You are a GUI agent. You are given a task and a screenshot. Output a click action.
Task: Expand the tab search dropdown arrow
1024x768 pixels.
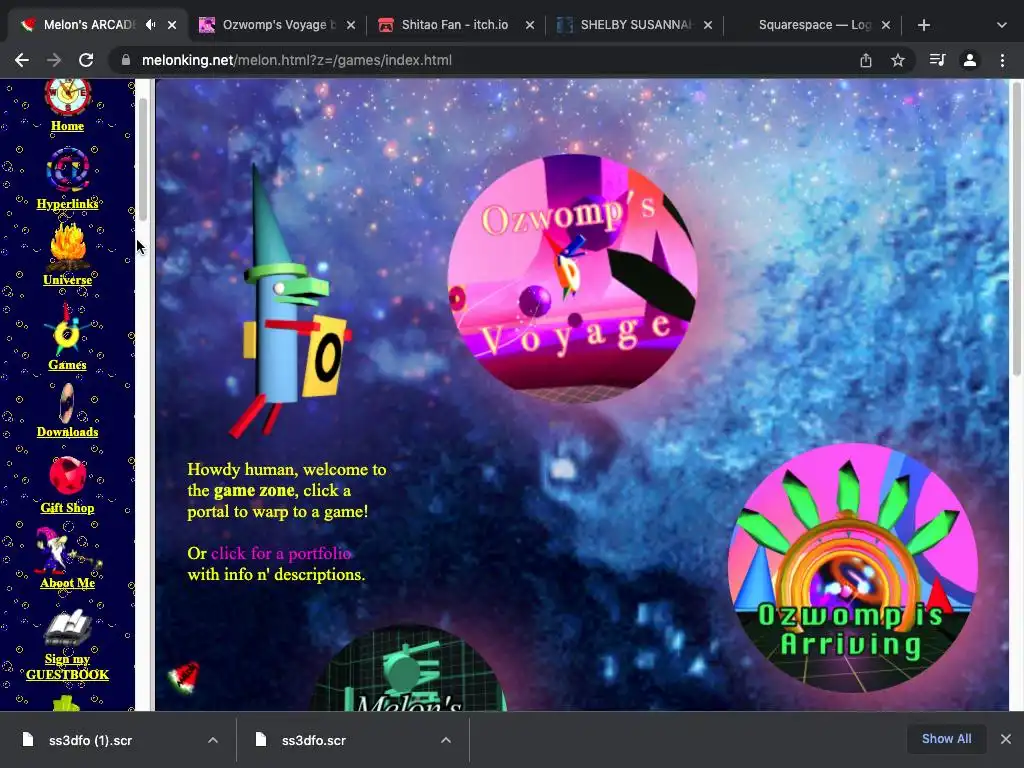pos(1002,25)
